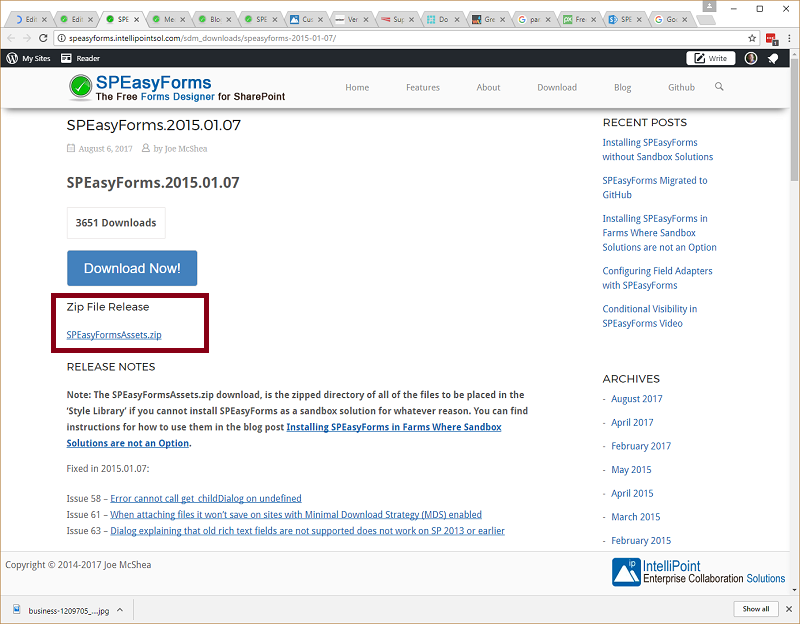This screenshot has width=800, height=624.
Task: Click the Write post button
Action: pyautogui.click(x=710, y=58)
